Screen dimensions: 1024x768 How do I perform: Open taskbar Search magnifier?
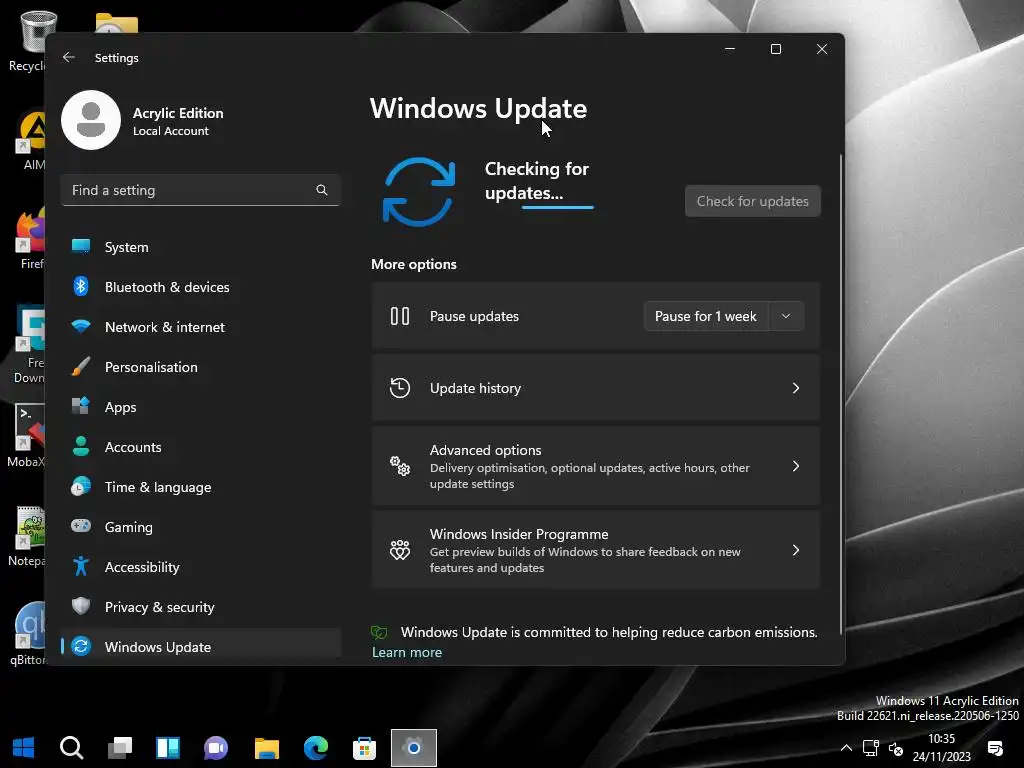[71, 748]
